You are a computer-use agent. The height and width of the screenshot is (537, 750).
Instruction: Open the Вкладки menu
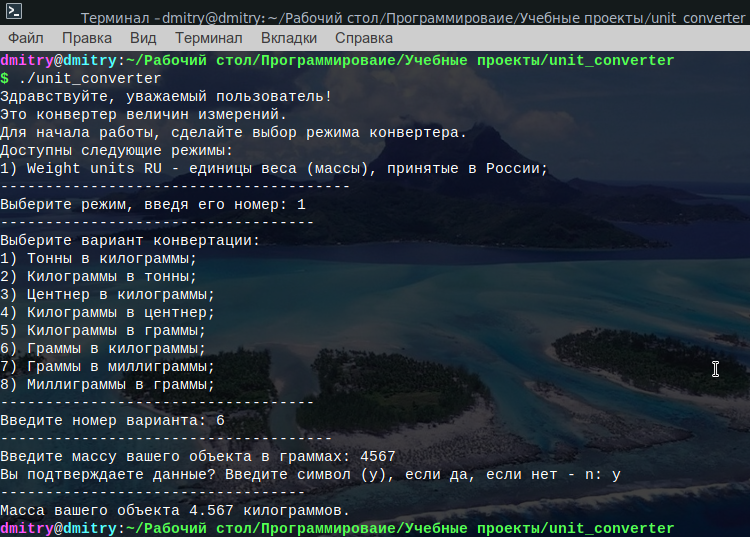(289, 38)
